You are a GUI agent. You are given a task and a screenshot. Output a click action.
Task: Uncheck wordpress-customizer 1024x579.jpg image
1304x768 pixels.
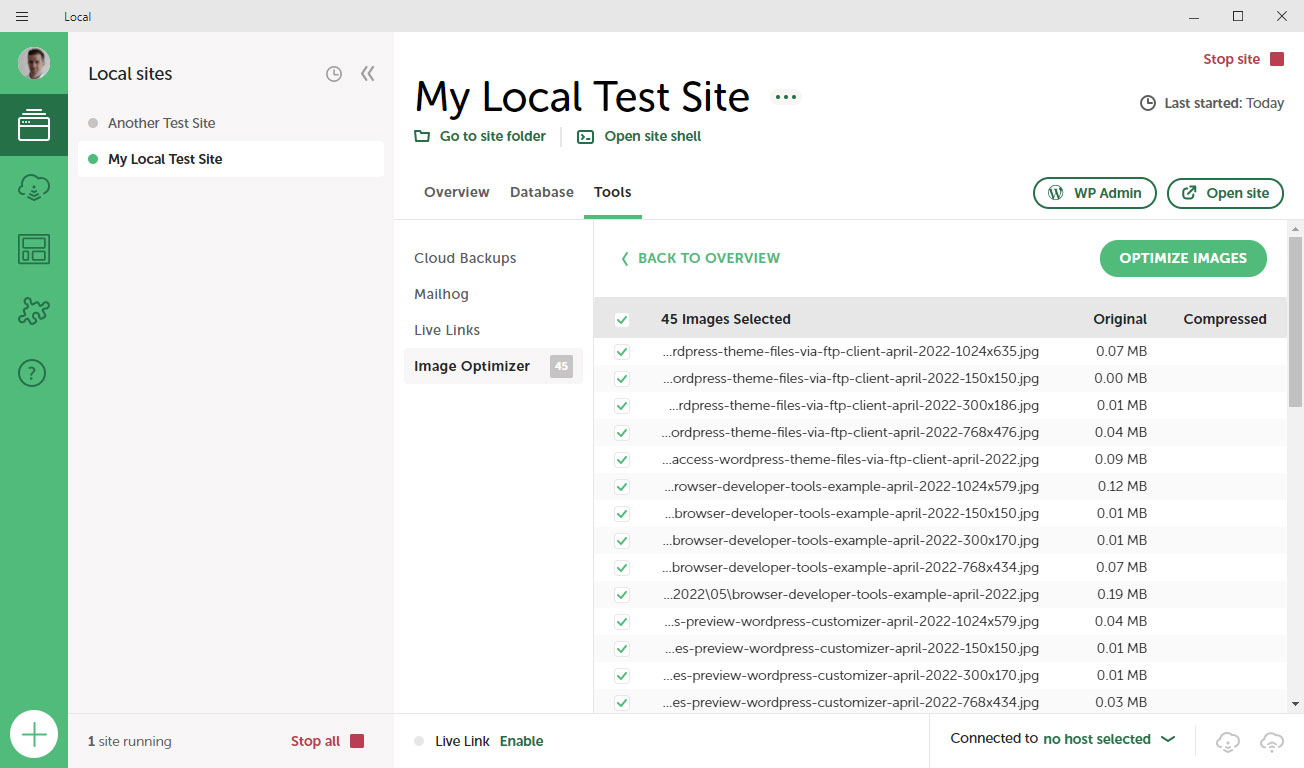tap(622, 622)
